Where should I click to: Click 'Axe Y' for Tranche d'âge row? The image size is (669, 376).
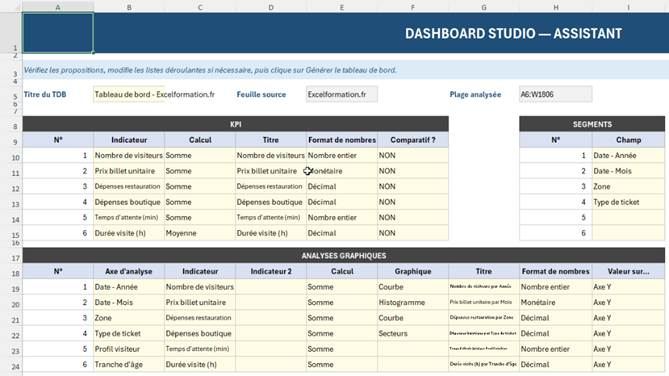coord(628,364)
